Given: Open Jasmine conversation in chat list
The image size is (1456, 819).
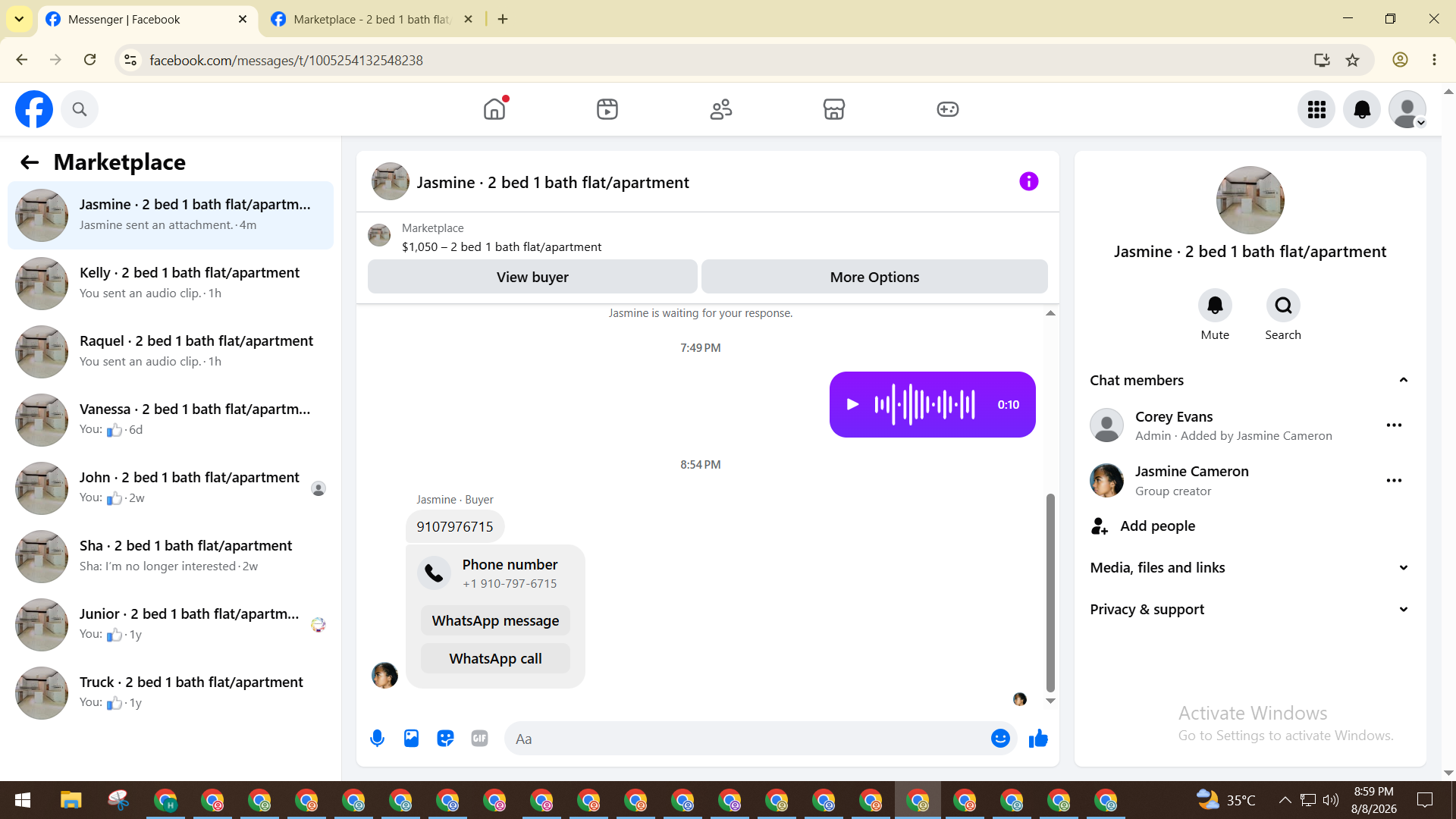Looking at the screenshot, I should coord(171,215).
